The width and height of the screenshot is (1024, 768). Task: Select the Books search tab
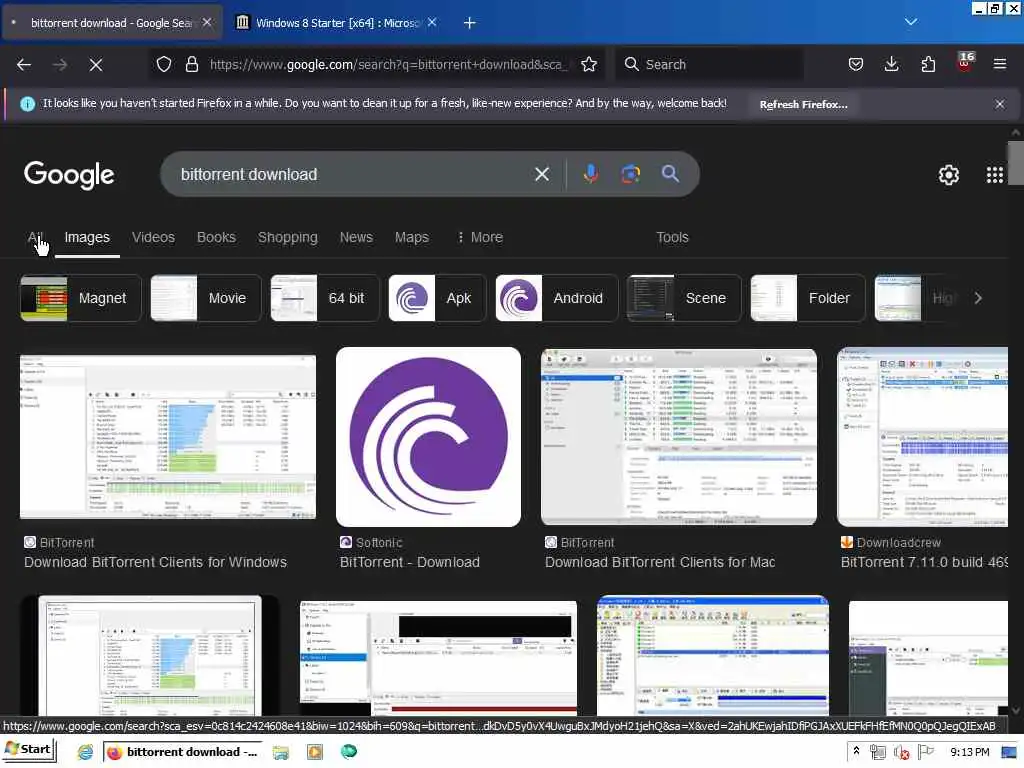coord(216,237)
